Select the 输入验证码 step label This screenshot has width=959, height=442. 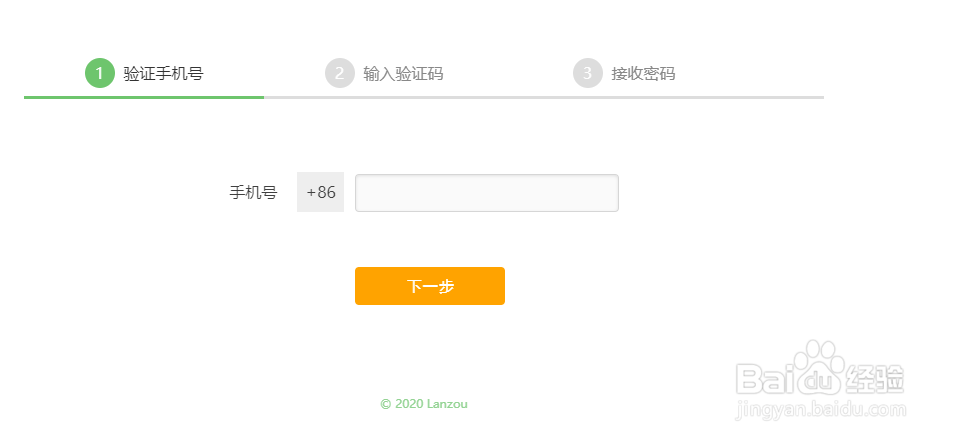403,74
